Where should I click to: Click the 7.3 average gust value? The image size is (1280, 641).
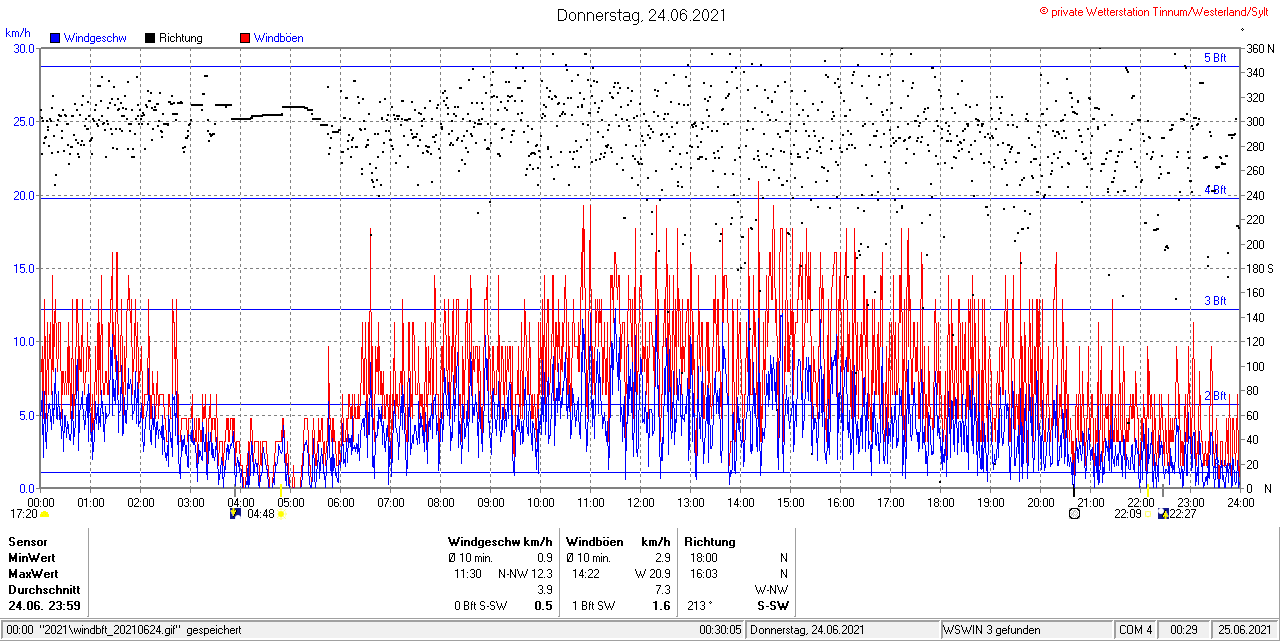662,590
